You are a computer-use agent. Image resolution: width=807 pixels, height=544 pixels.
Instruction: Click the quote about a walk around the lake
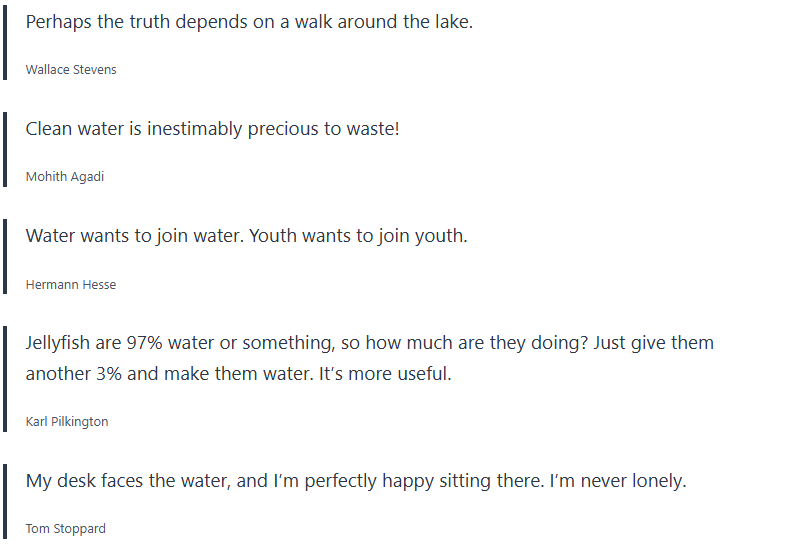(x=249, y=21)
